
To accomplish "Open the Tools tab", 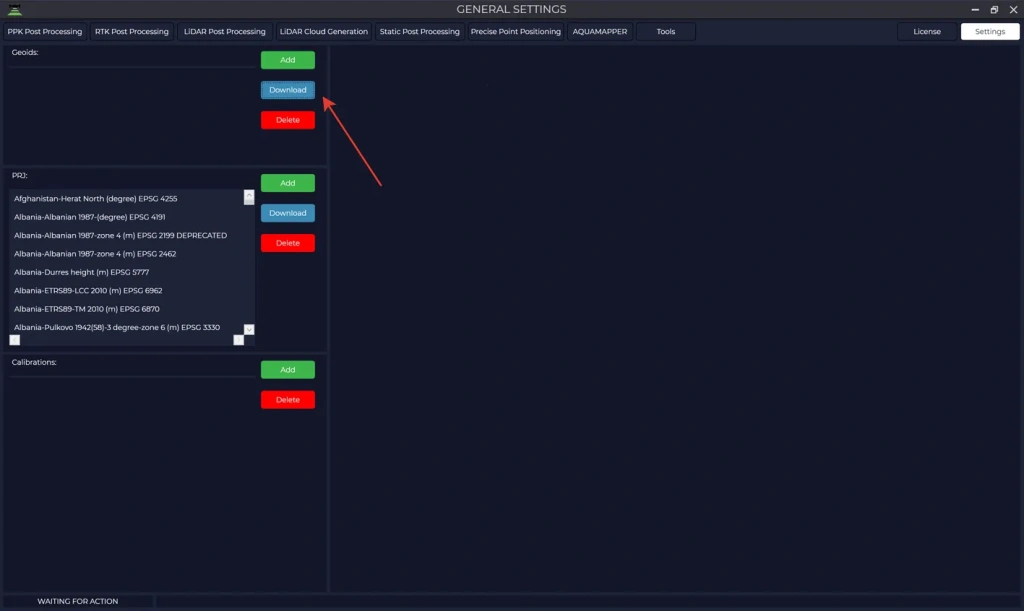I will [665, 32].
